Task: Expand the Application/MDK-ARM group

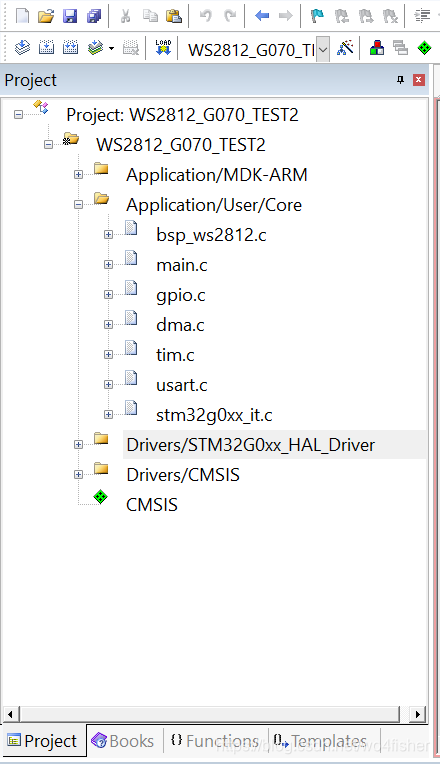Action: (78, 175)
